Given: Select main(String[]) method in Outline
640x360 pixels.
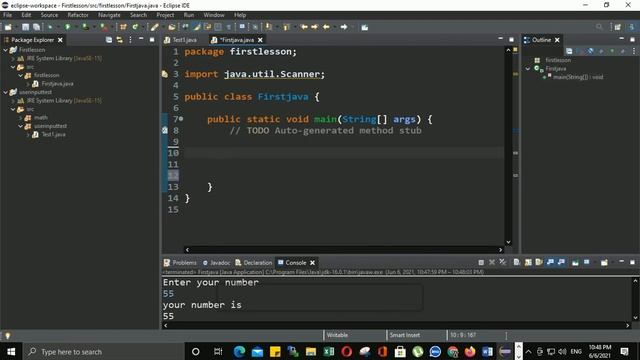Looking at the screenshot, I should (578, 77).
